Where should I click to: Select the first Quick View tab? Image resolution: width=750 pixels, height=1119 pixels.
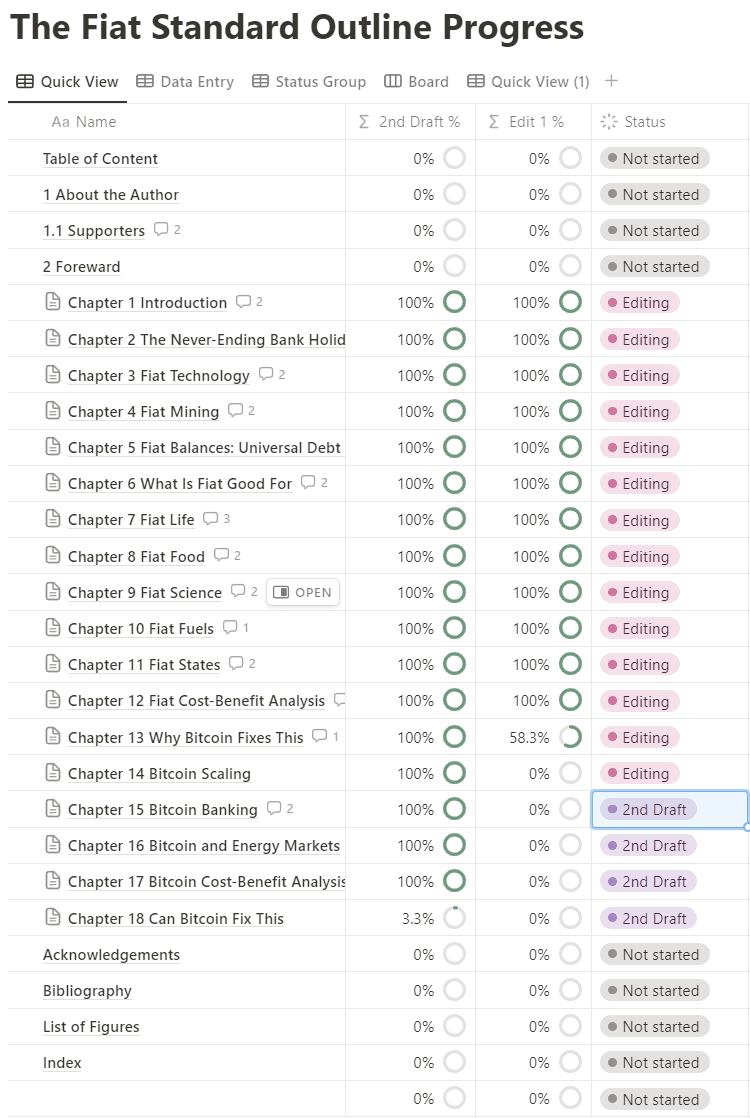point(67,81)
